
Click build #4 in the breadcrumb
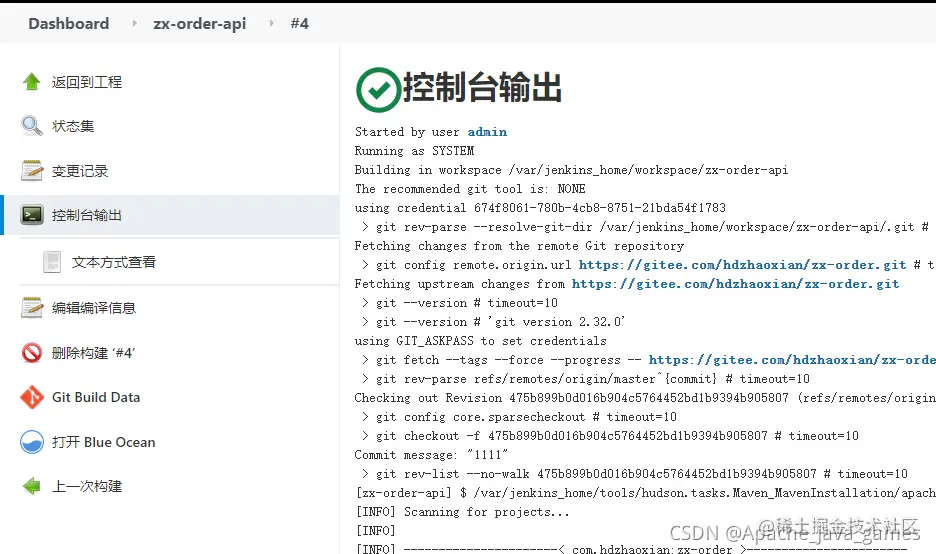[300, 23]
